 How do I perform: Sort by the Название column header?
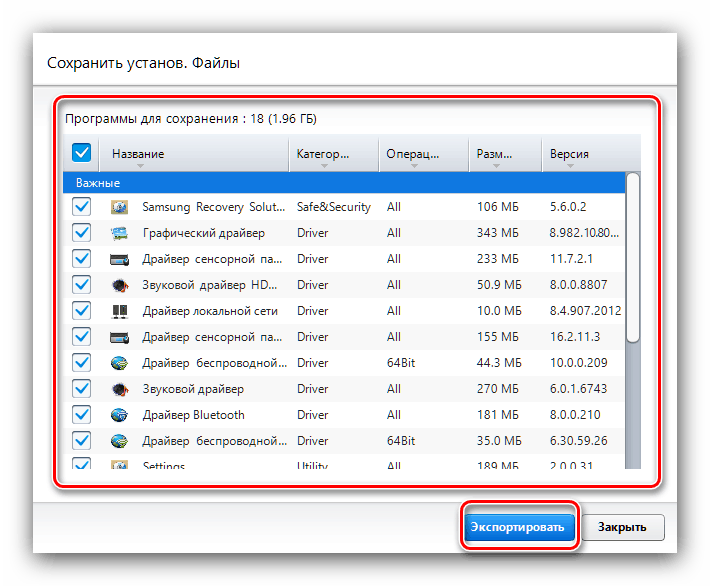click(194, 154)
